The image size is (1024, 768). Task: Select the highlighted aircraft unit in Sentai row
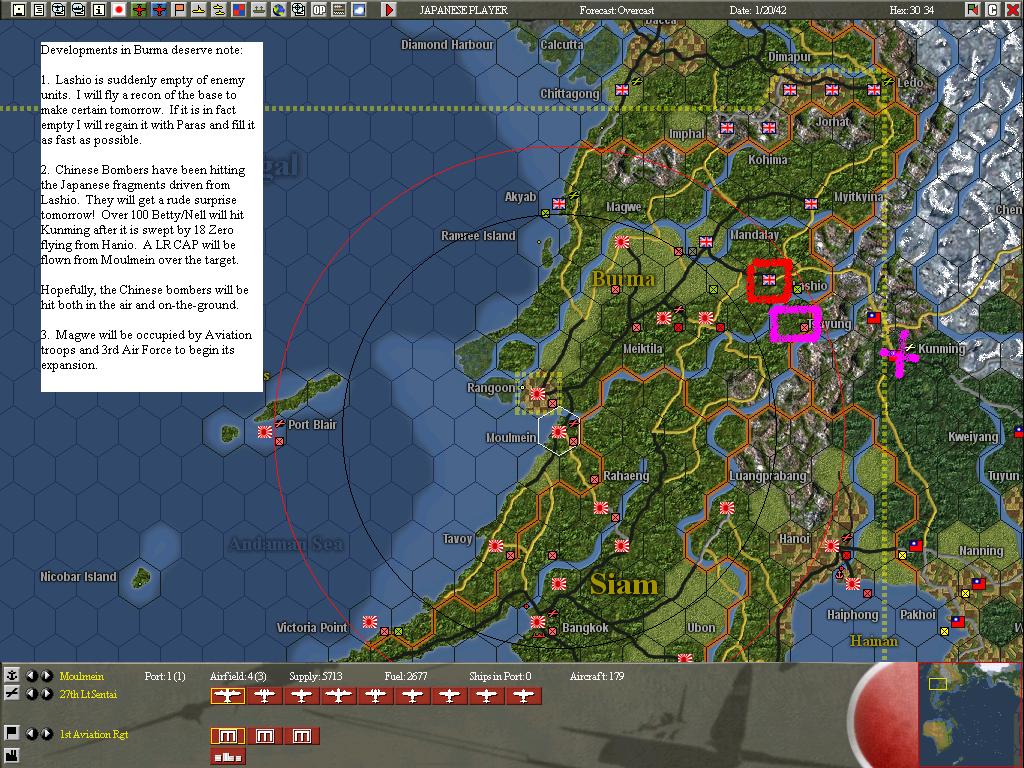(227, 696)
